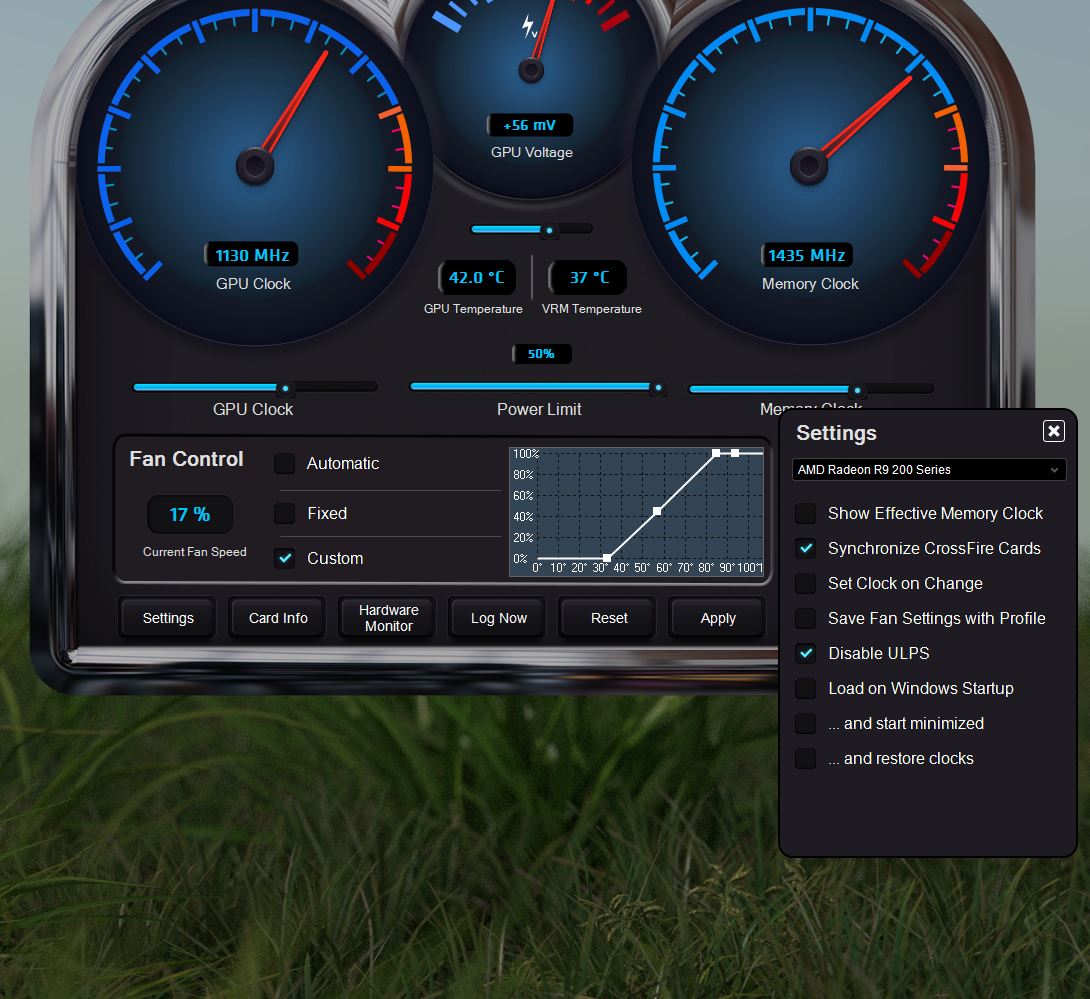The width and height of the screenshot is (1090, 999).
Task: Click the Fan Control heading
Action: [x=186, y=459]
